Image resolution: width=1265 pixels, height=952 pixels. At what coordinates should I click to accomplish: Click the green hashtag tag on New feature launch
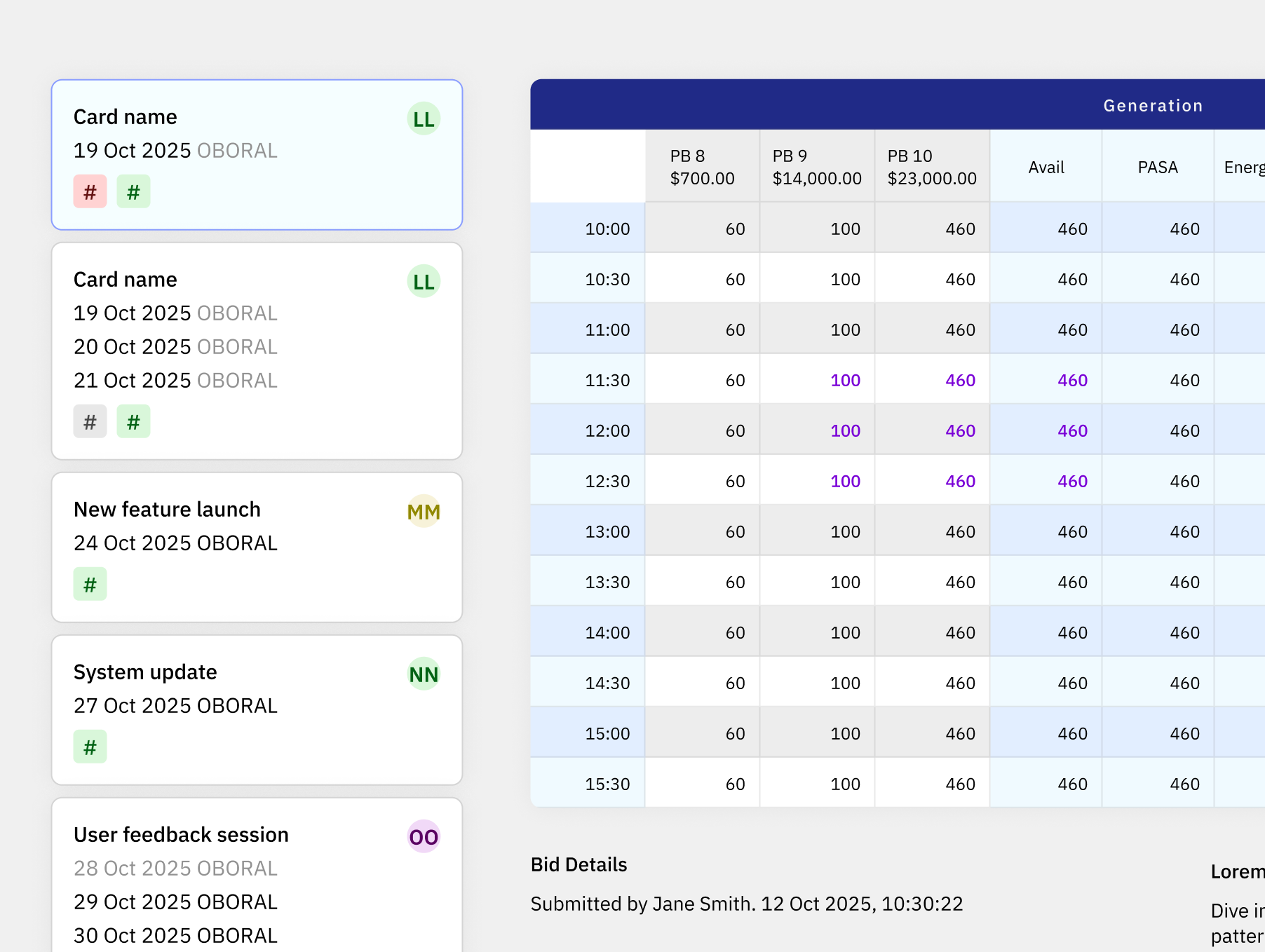(90, 584)
